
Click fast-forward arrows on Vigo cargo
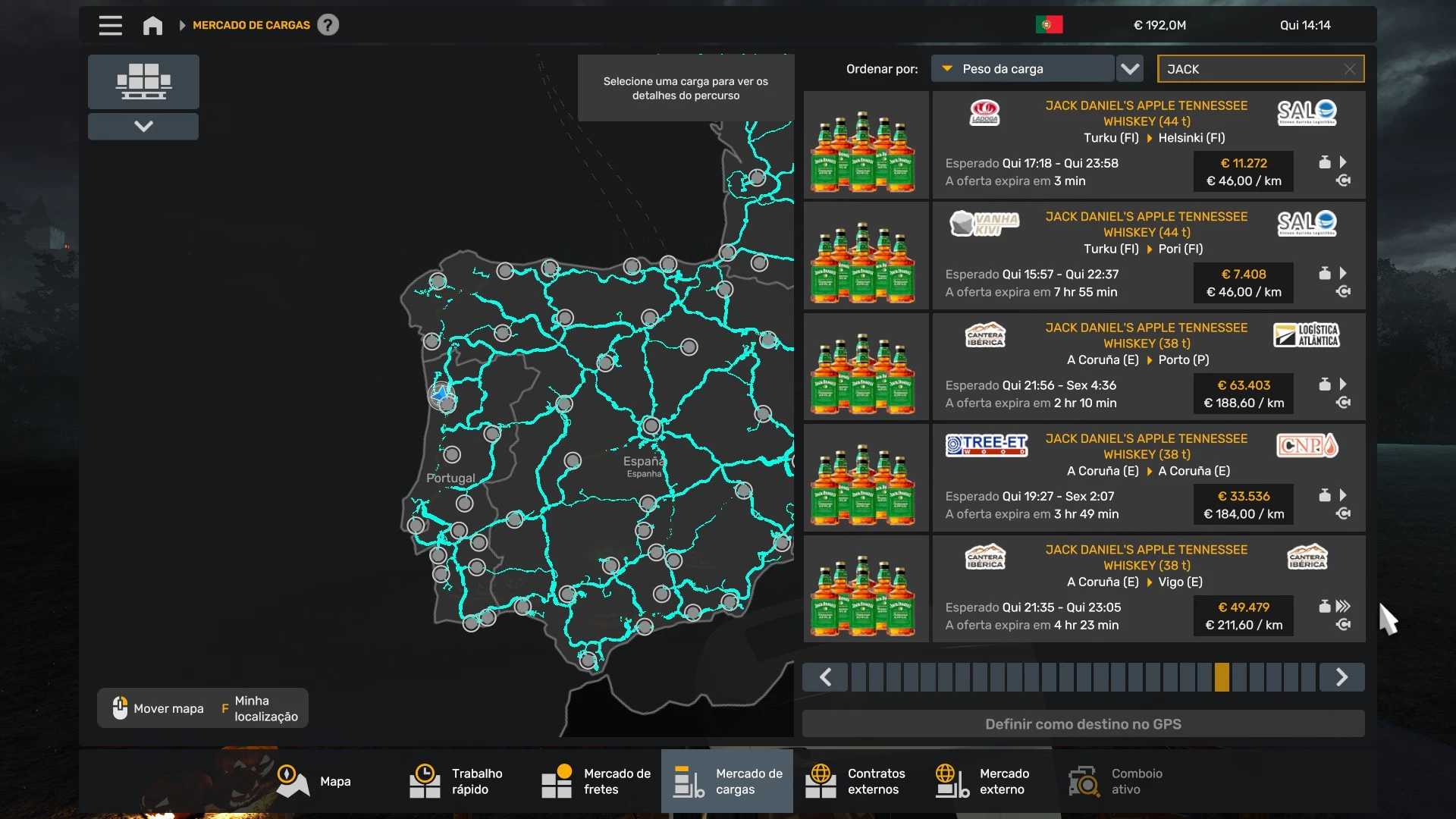pyautogui.click(x=1343, y=606)
